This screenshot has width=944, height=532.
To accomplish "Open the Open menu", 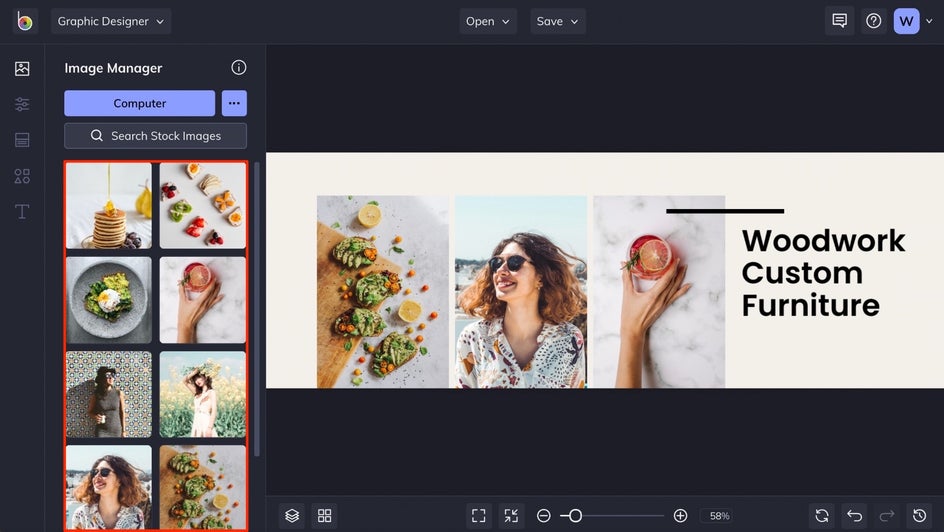I will tap(488, 21).
